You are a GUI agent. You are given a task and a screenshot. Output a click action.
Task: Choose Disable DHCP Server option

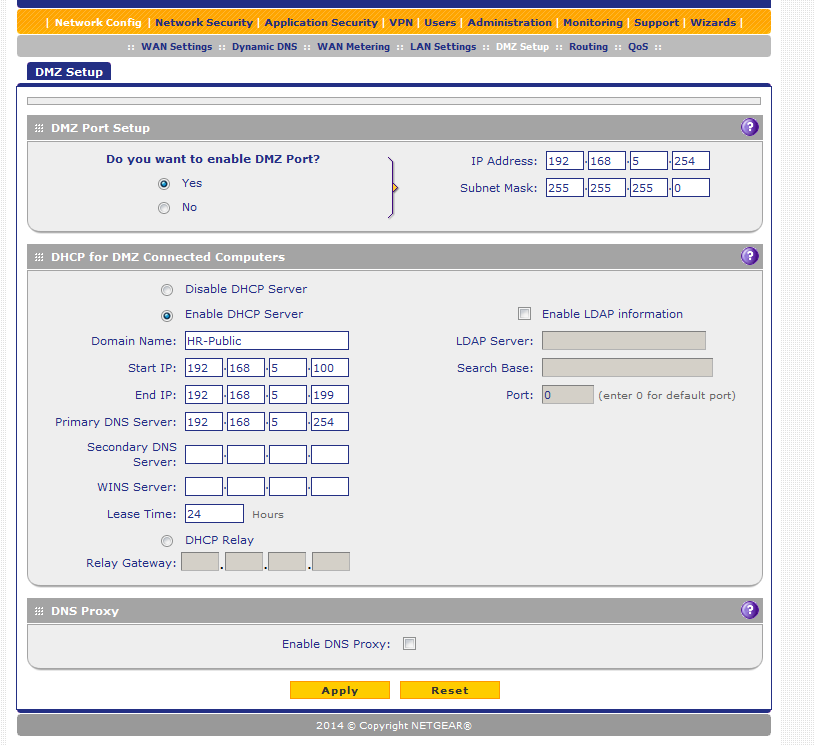tap(166, 290)
